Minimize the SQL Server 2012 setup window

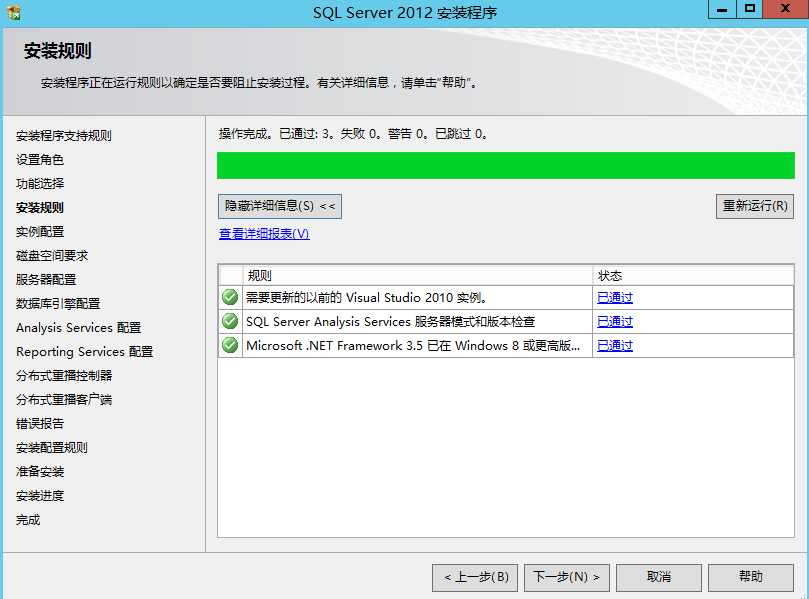coord(722,9)
